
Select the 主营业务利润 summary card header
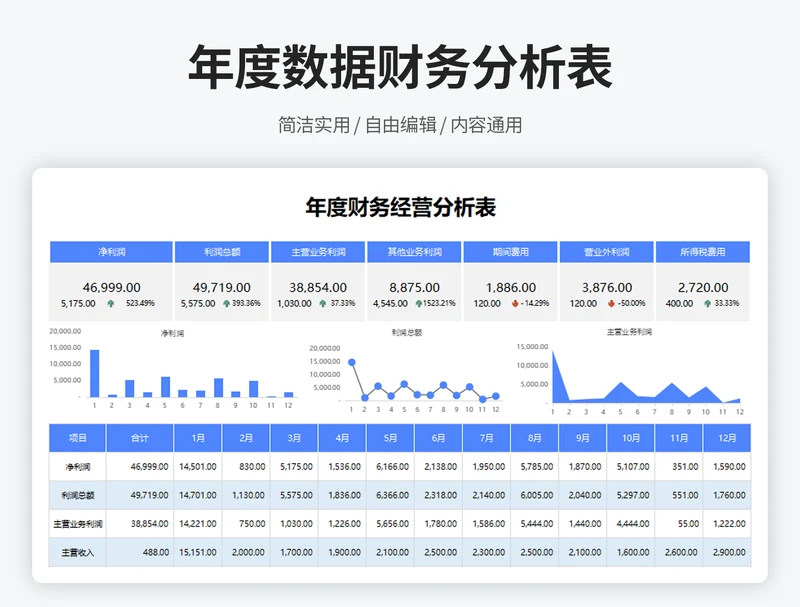318,252
